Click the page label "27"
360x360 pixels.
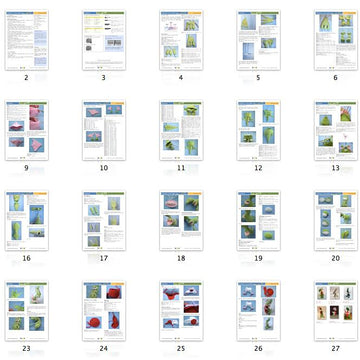[x=336, y=349]
